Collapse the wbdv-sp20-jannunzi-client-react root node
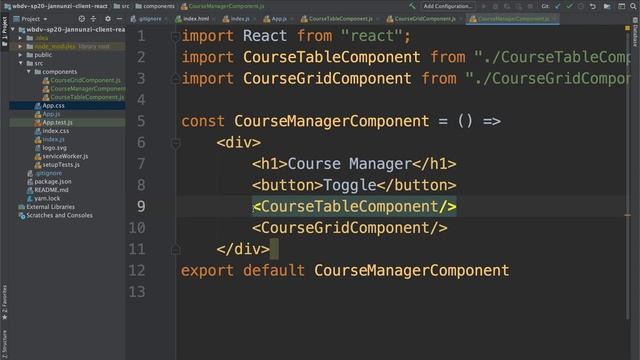640x360 pixels. [13, 29]
